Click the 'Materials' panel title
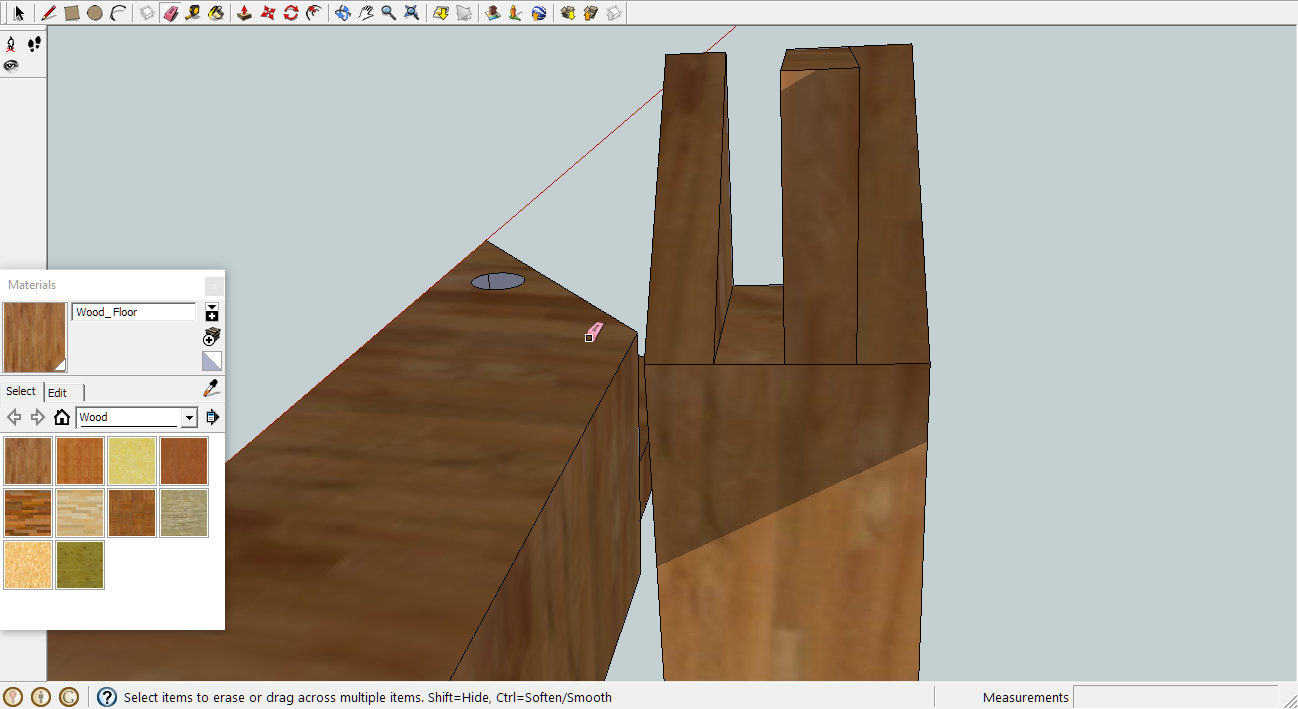This screenshot has width=1298, height=709. [32, 285]
